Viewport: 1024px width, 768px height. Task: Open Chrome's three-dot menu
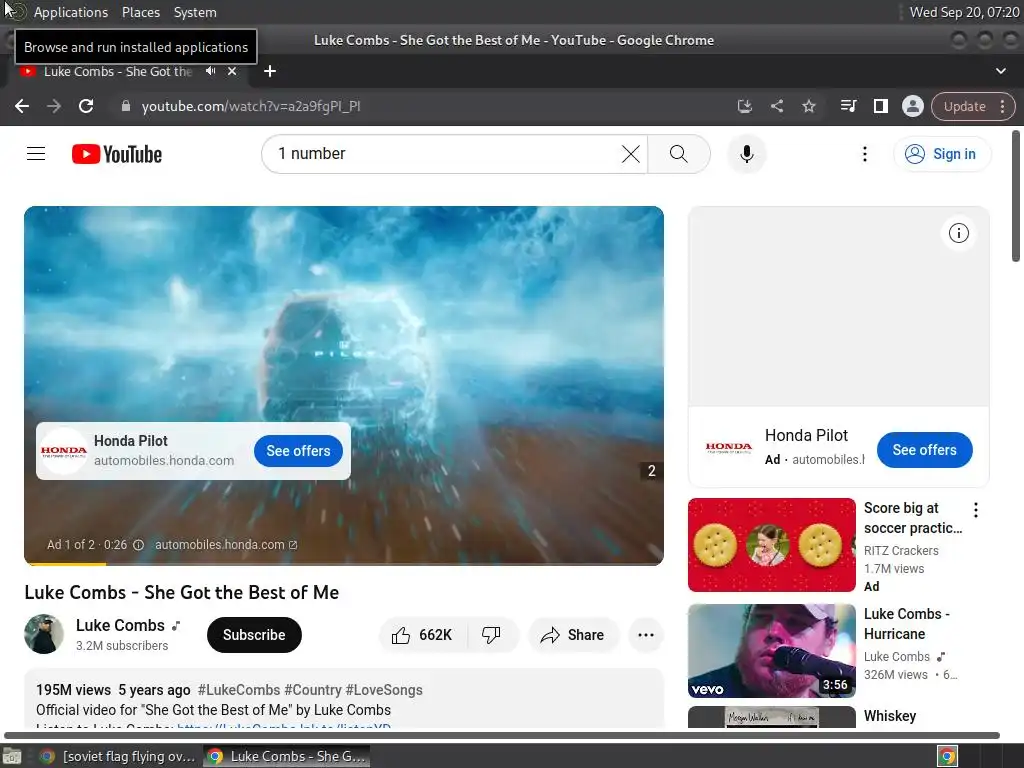point(1002,106)
